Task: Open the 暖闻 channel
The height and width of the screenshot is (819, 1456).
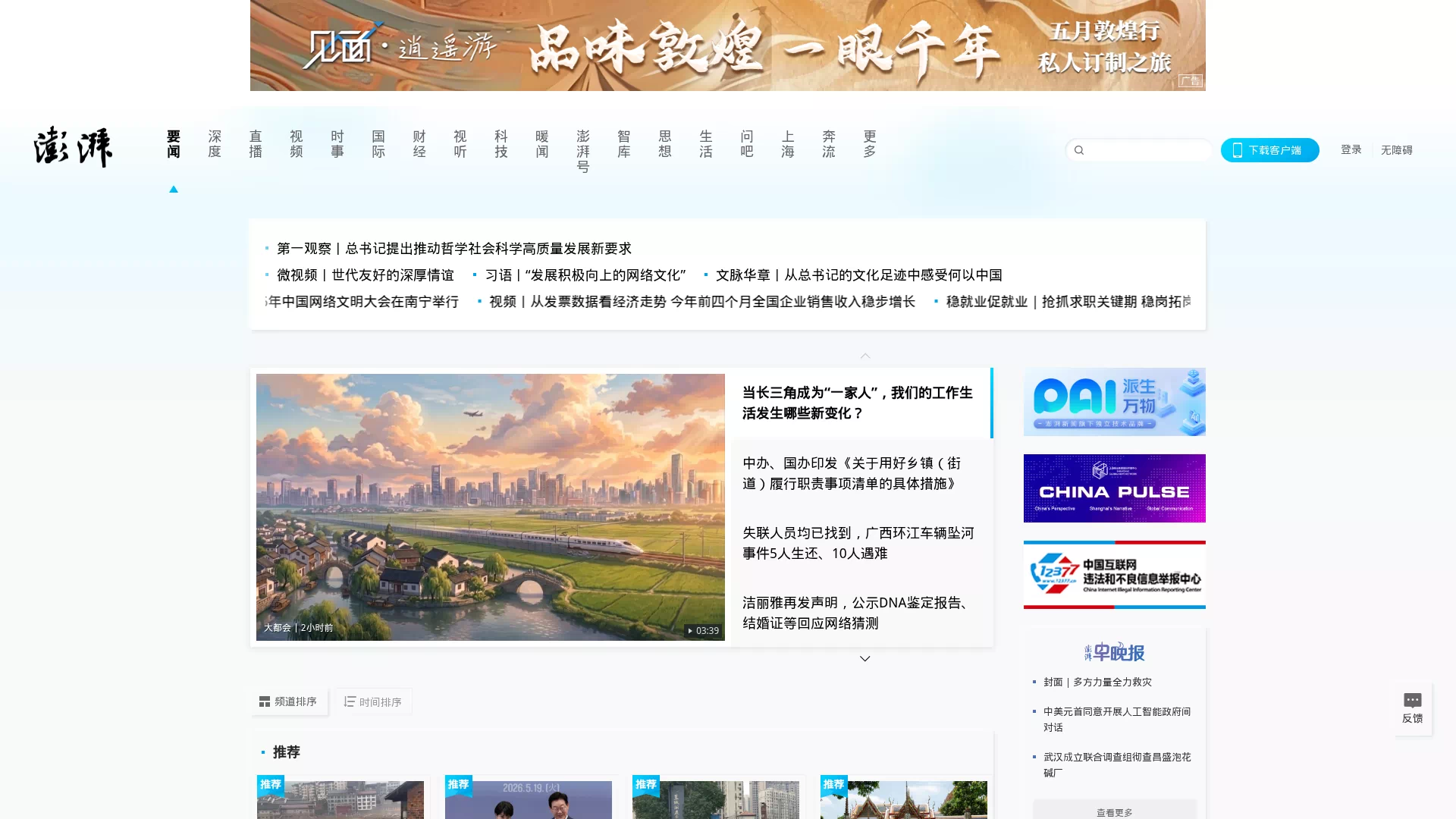Action: (x=542, y=144)
